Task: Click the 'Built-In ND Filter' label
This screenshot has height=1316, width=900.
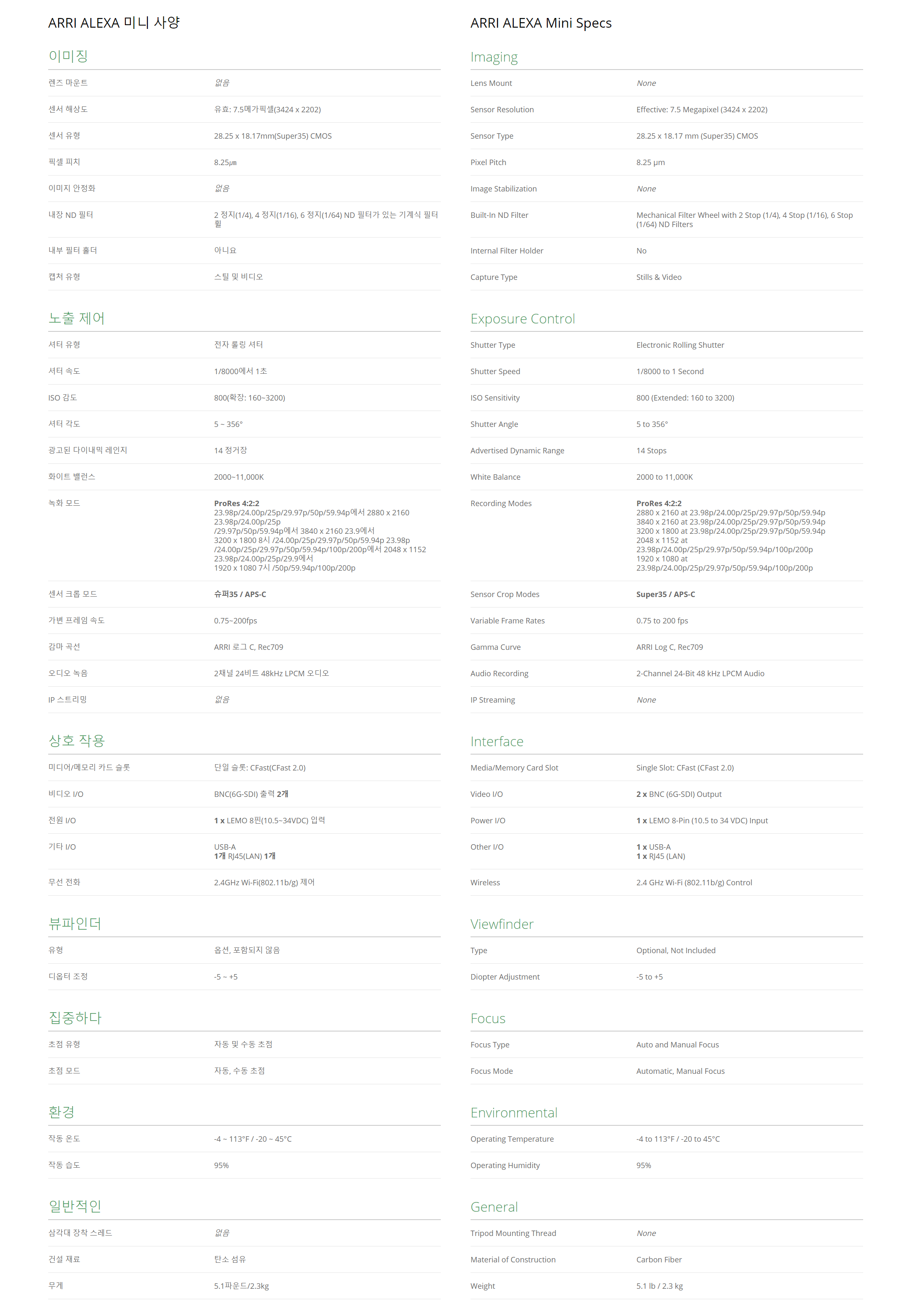Action: pyautogui.click(x=499, y=215)
